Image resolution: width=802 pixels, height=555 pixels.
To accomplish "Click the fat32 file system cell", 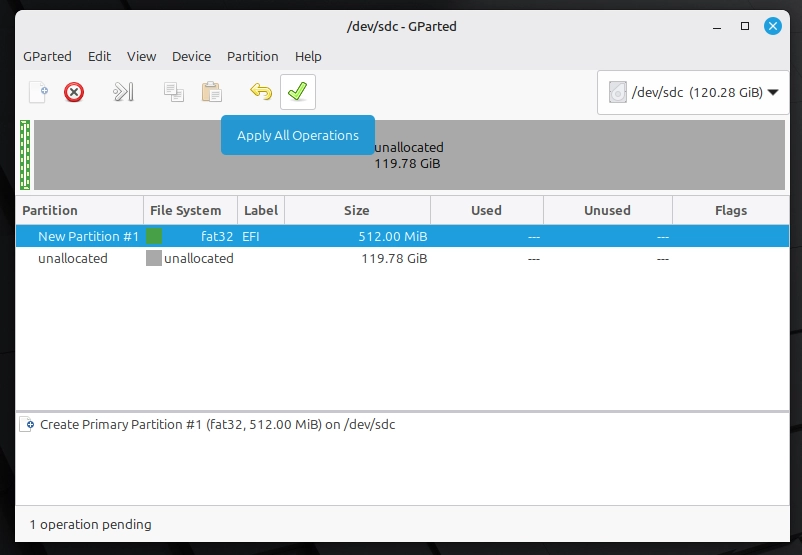I will [217, 236].
